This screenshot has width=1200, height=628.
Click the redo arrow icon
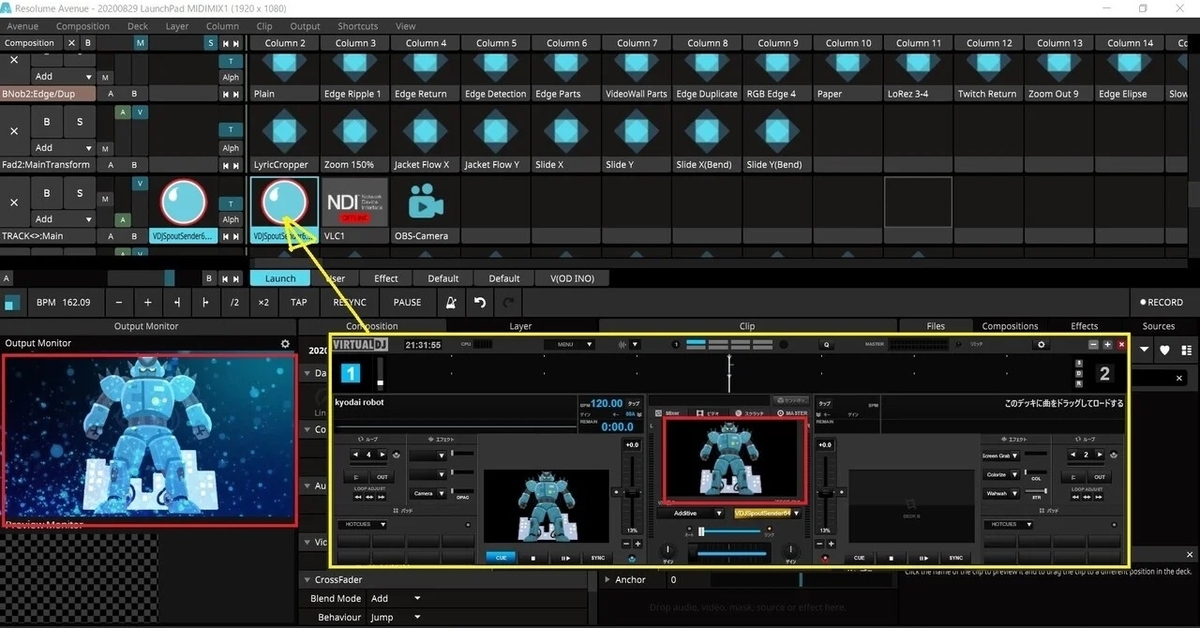[508, 302]
